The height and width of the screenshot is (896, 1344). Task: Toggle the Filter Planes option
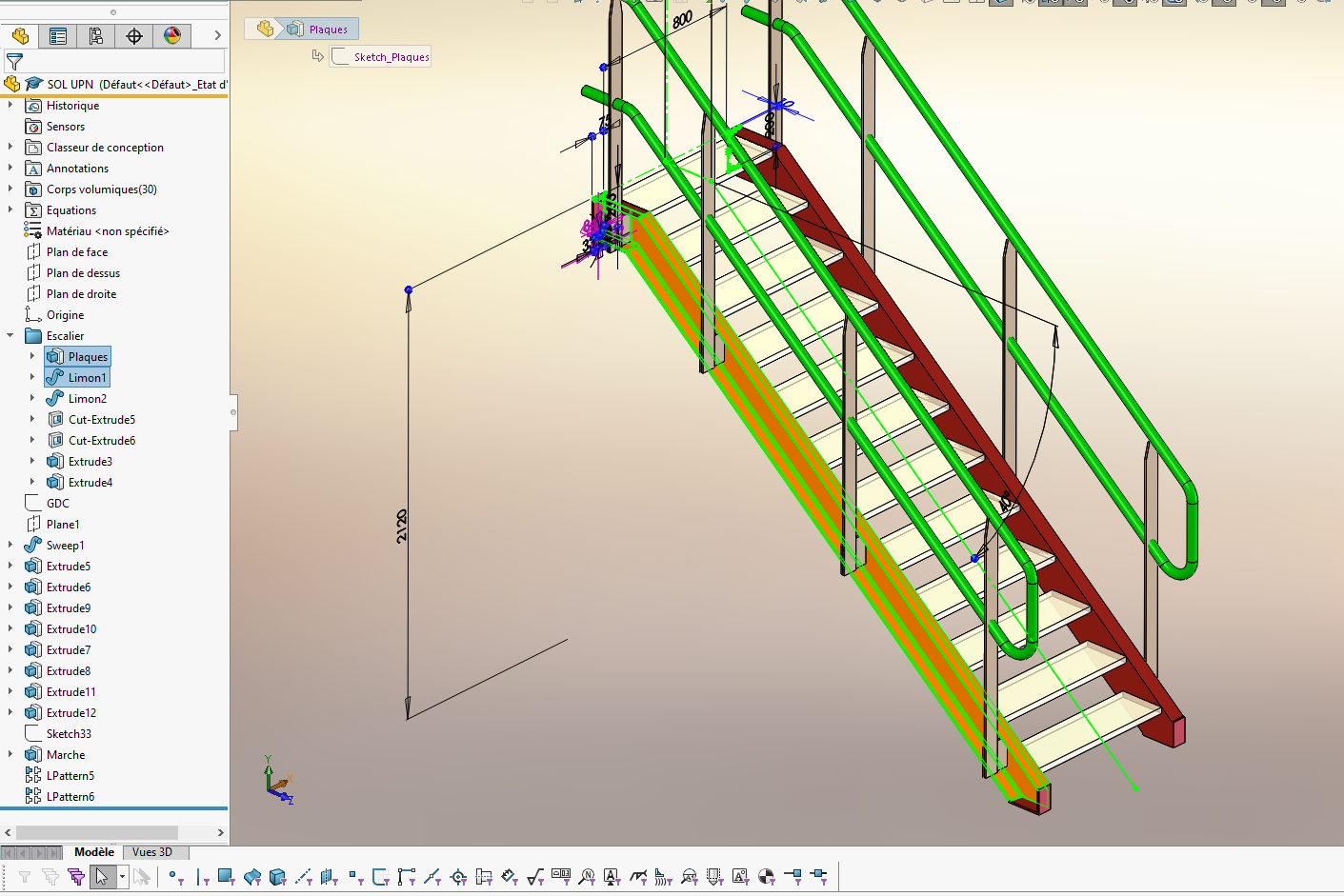[330, 876]
